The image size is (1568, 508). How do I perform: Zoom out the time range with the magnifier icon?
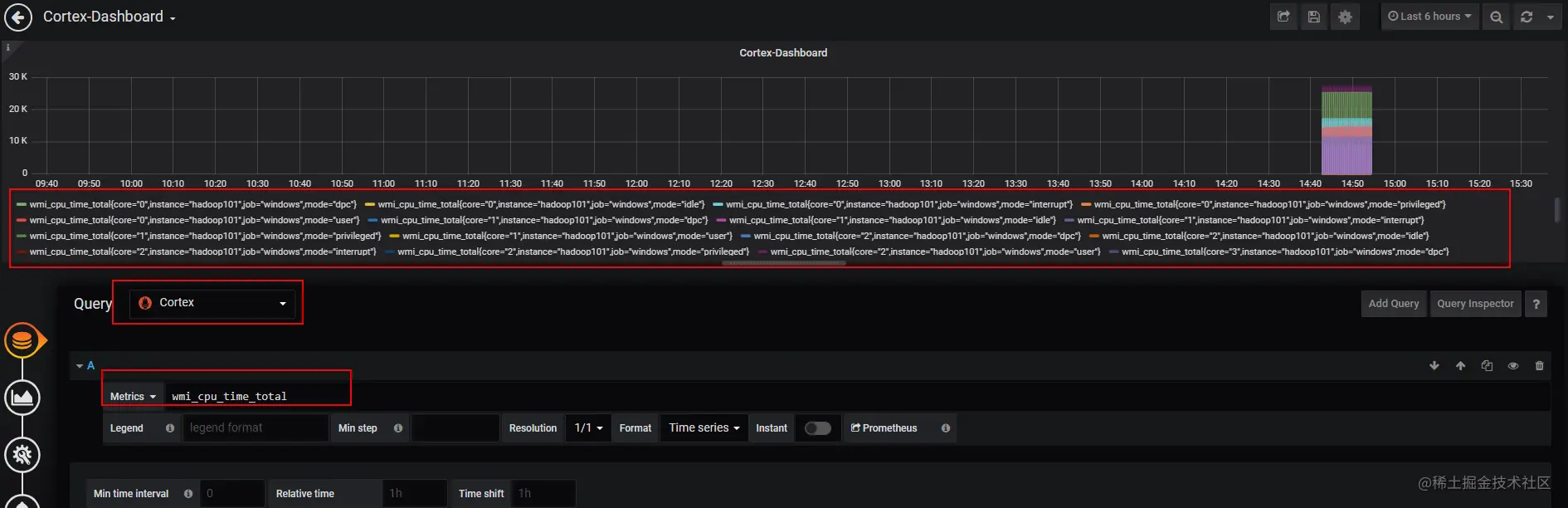(1496, 17)
